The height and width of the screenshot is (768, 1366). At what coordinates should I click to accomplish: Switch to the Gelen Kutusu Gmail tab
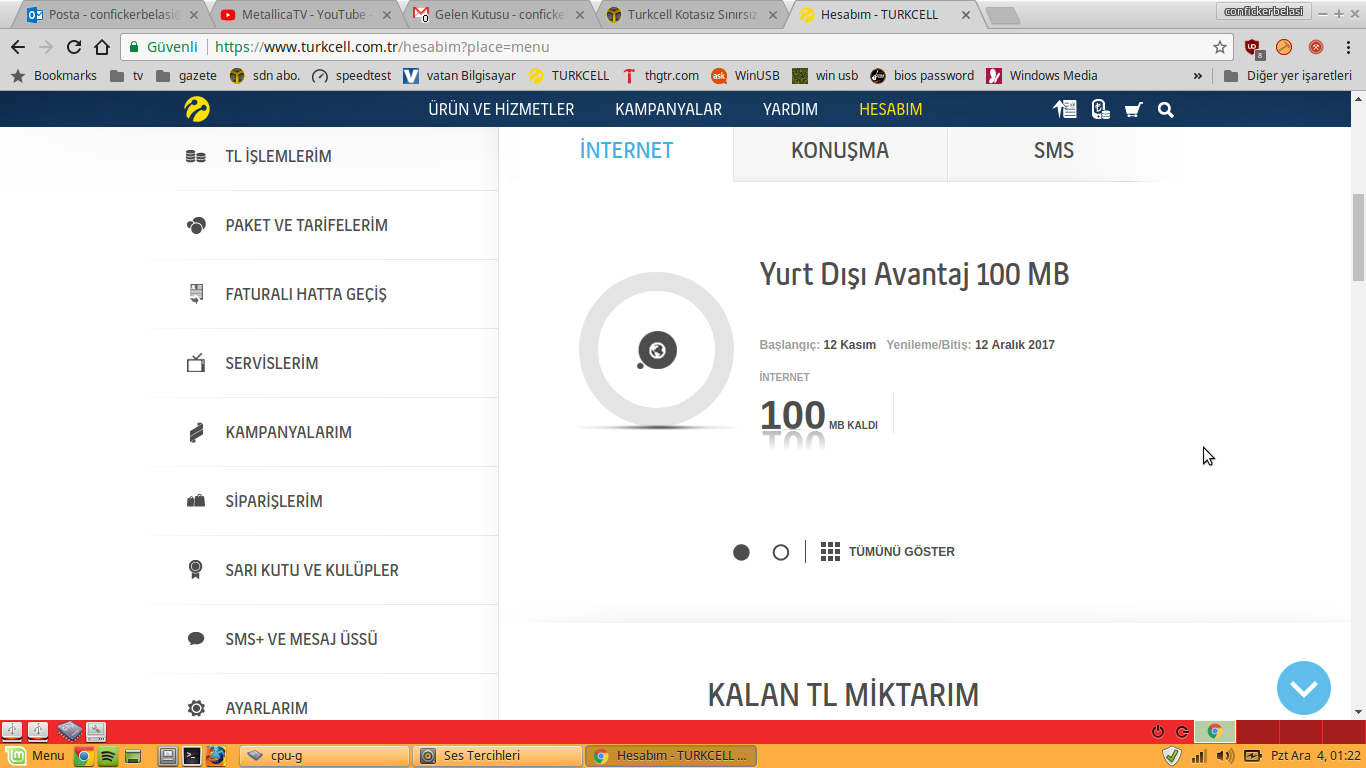497,15
